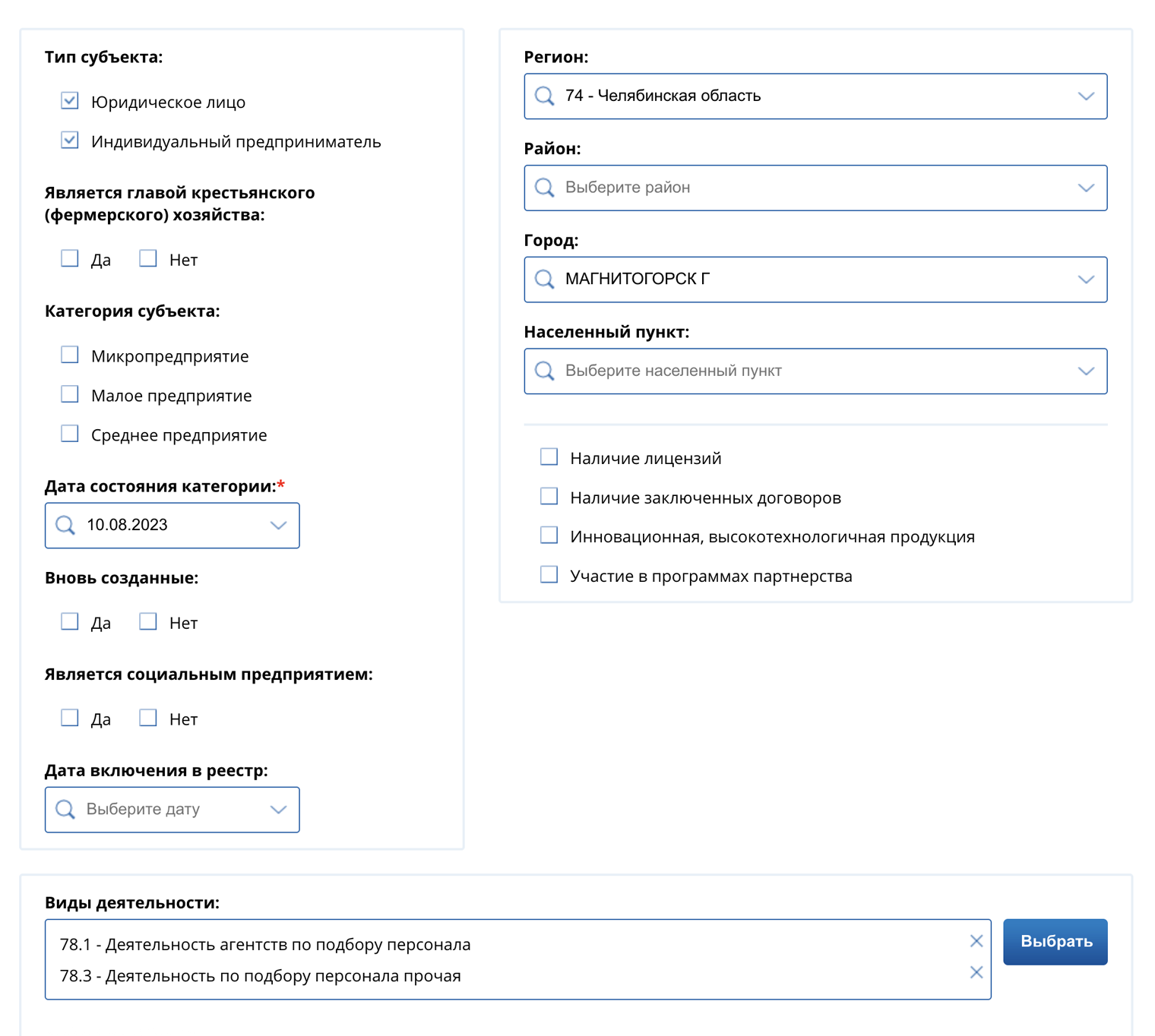Check Нет under социальным предприятием
The width and height of the screenshot is (1155, 1036).
148,718
